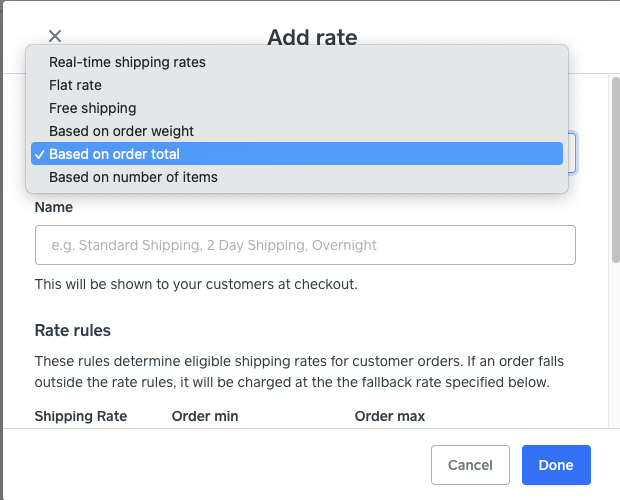Click the rate type select box edge

pyautogui.click(x=572, y=154)
